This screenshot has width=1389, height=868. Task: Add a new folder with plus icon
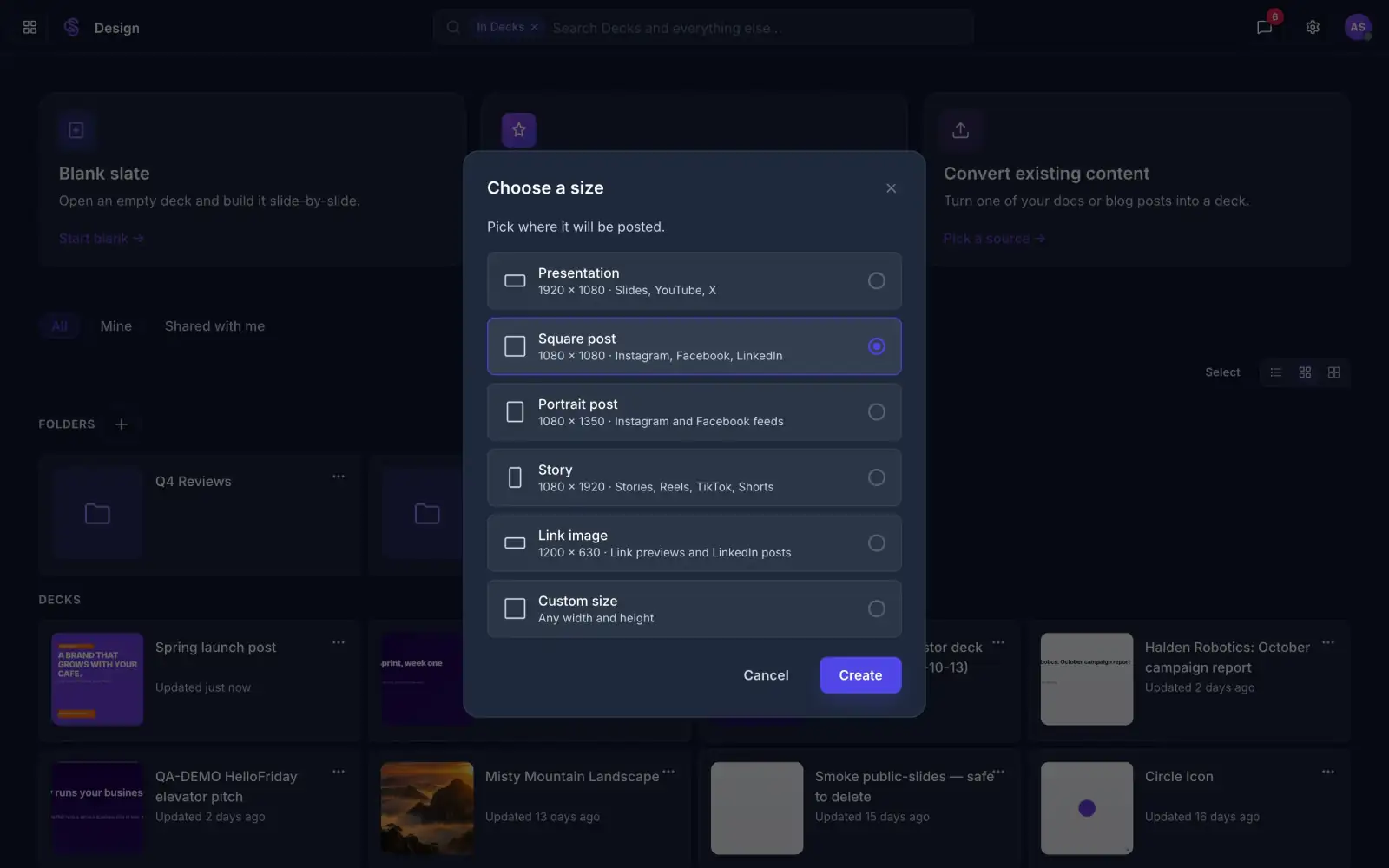coord(122,424)
